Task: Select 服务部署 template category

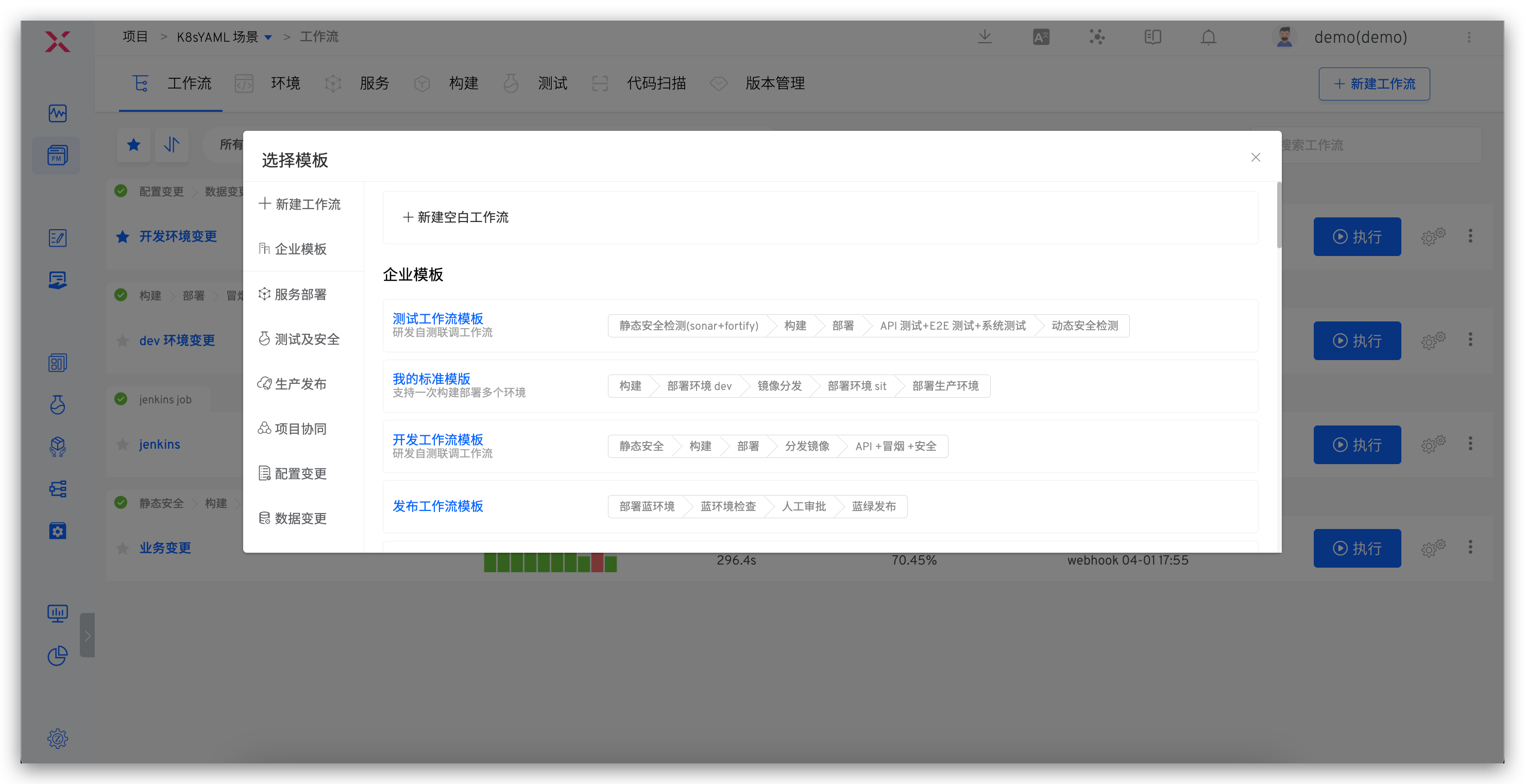Action: (x=300, y=294)
